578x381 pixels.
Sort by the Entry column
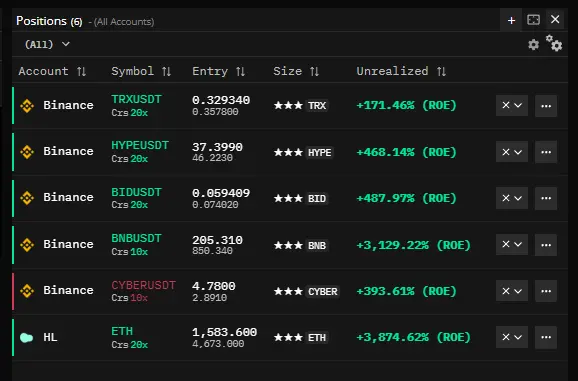pos(218,71)
